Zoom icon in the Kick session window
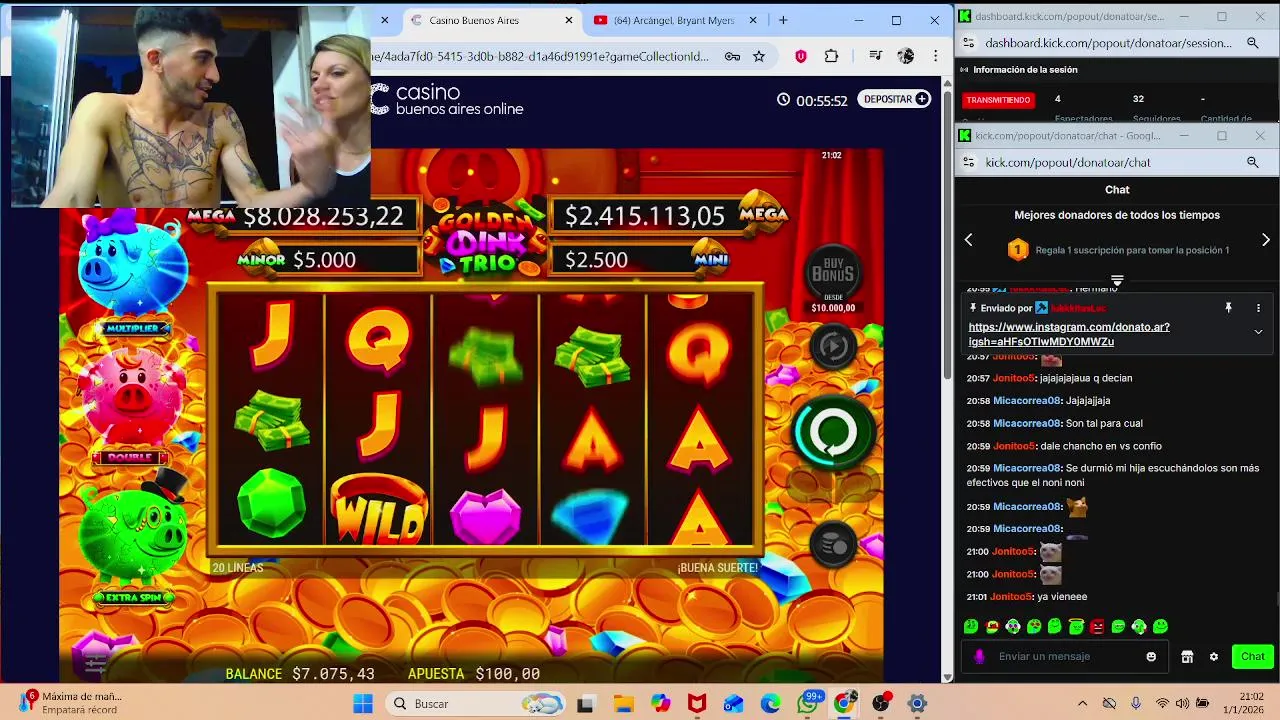 click(1252, 43)
